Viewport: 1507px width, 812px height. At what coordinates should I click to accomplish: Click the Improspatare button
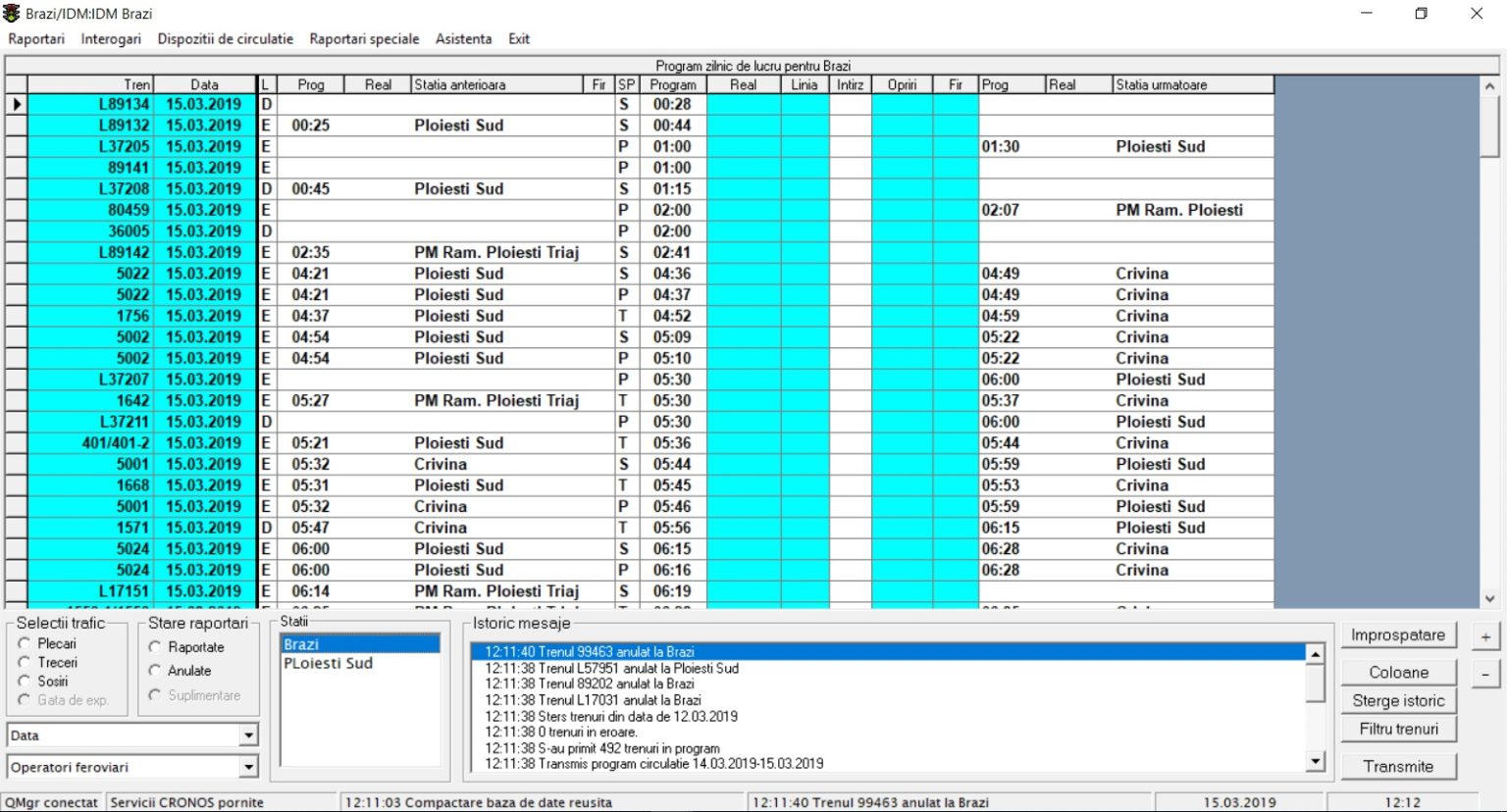pos(1398,635)
